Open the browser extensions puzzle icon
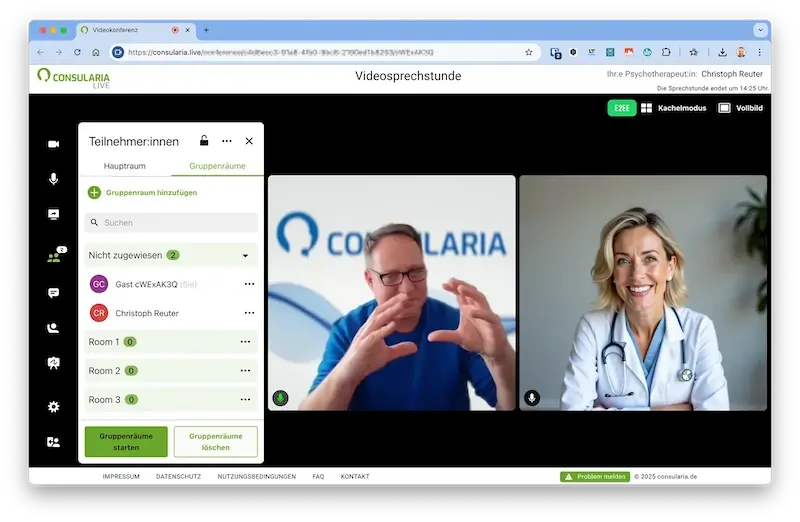Screen dimensions: 800x522 click(666, 52)
